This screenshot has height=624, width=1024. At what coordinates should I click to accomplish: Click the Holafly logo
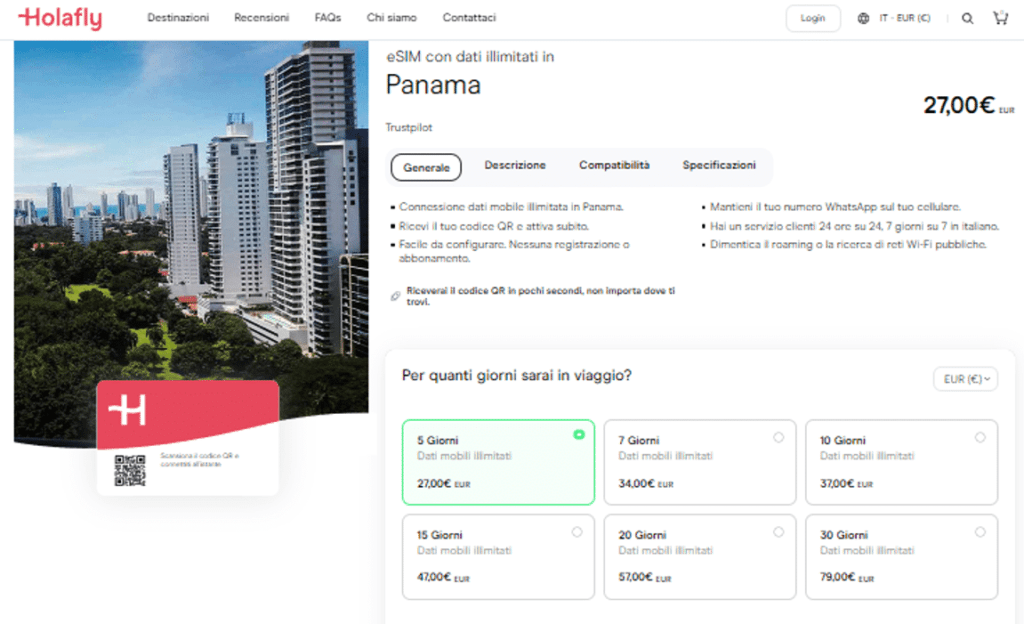point(60,18)
